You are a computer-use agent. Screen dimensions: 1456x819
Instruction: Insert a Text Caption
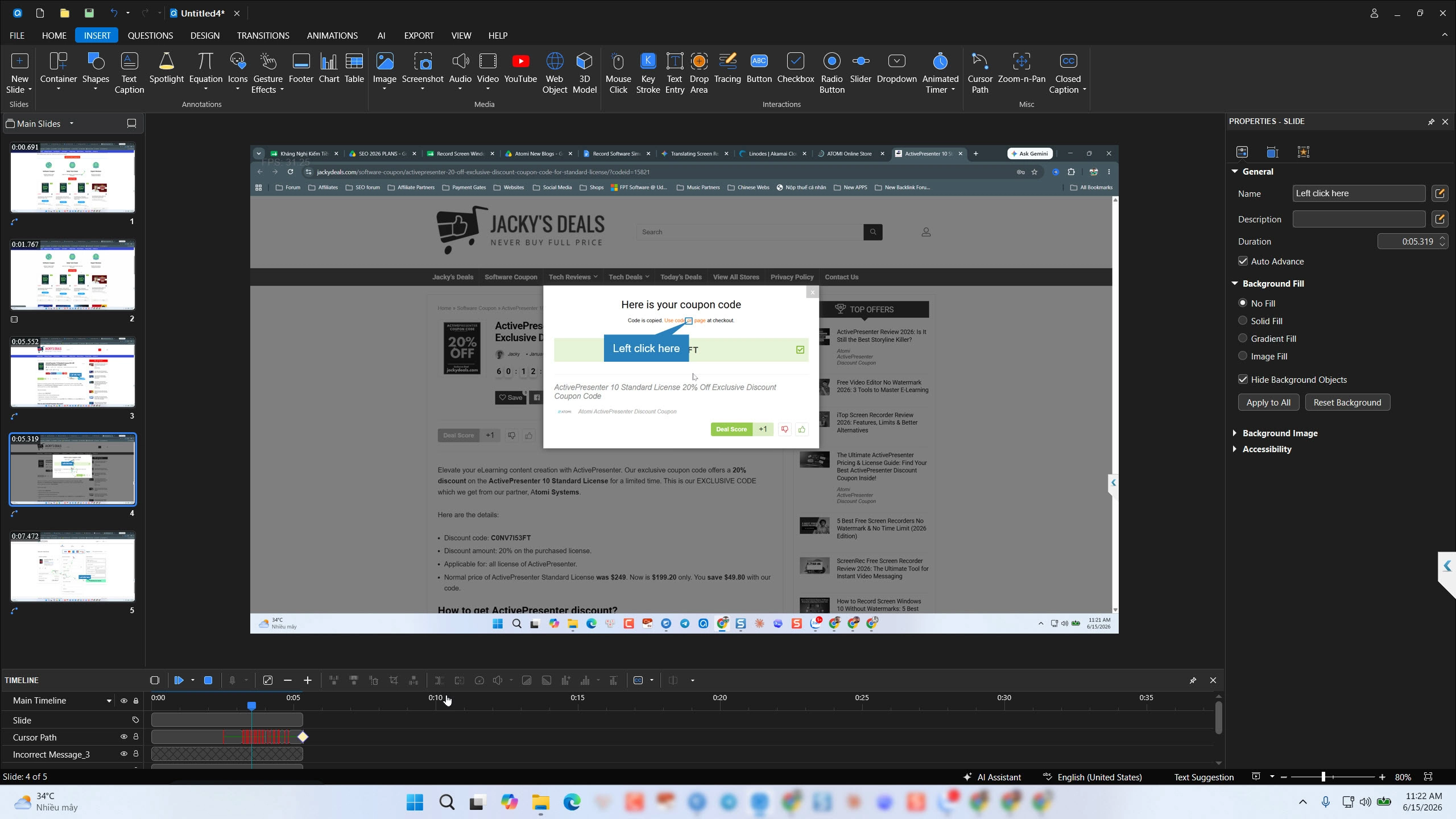(x=129, y=73)
